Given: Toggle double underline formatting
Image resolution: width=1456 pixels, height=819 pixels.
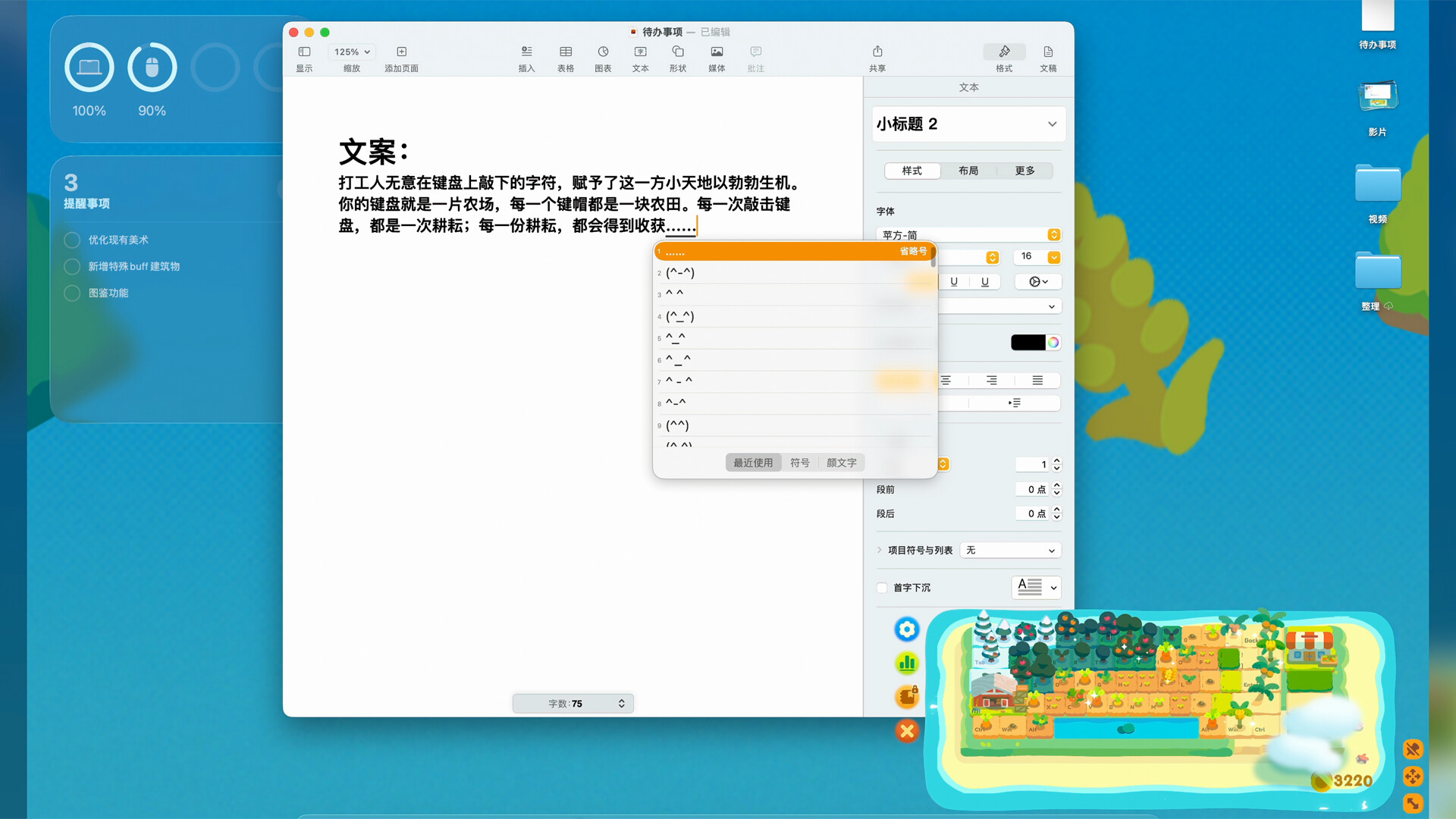Looking at the screenshot, I should pos(984,281).
